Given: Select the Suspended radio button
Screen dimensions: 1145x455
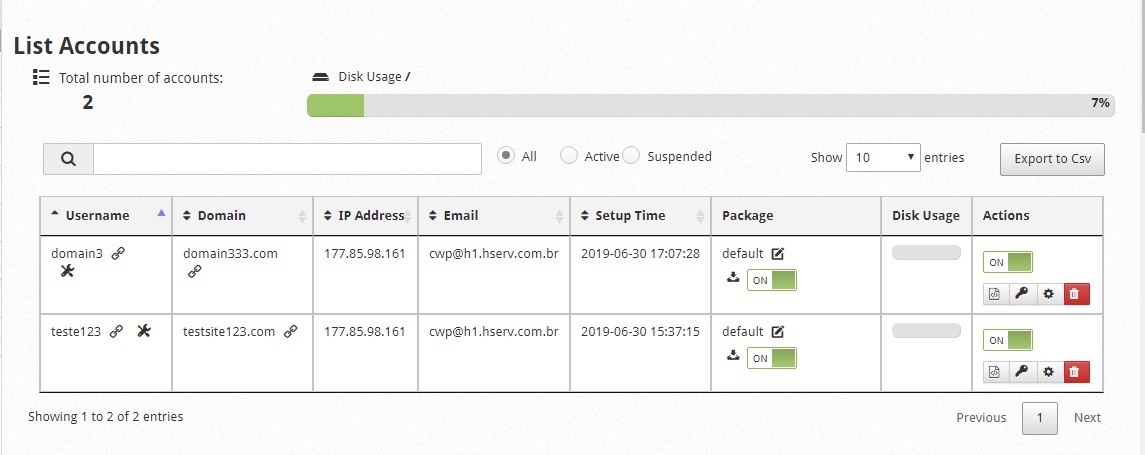Looking at the screenshot, I should point(631,156).
